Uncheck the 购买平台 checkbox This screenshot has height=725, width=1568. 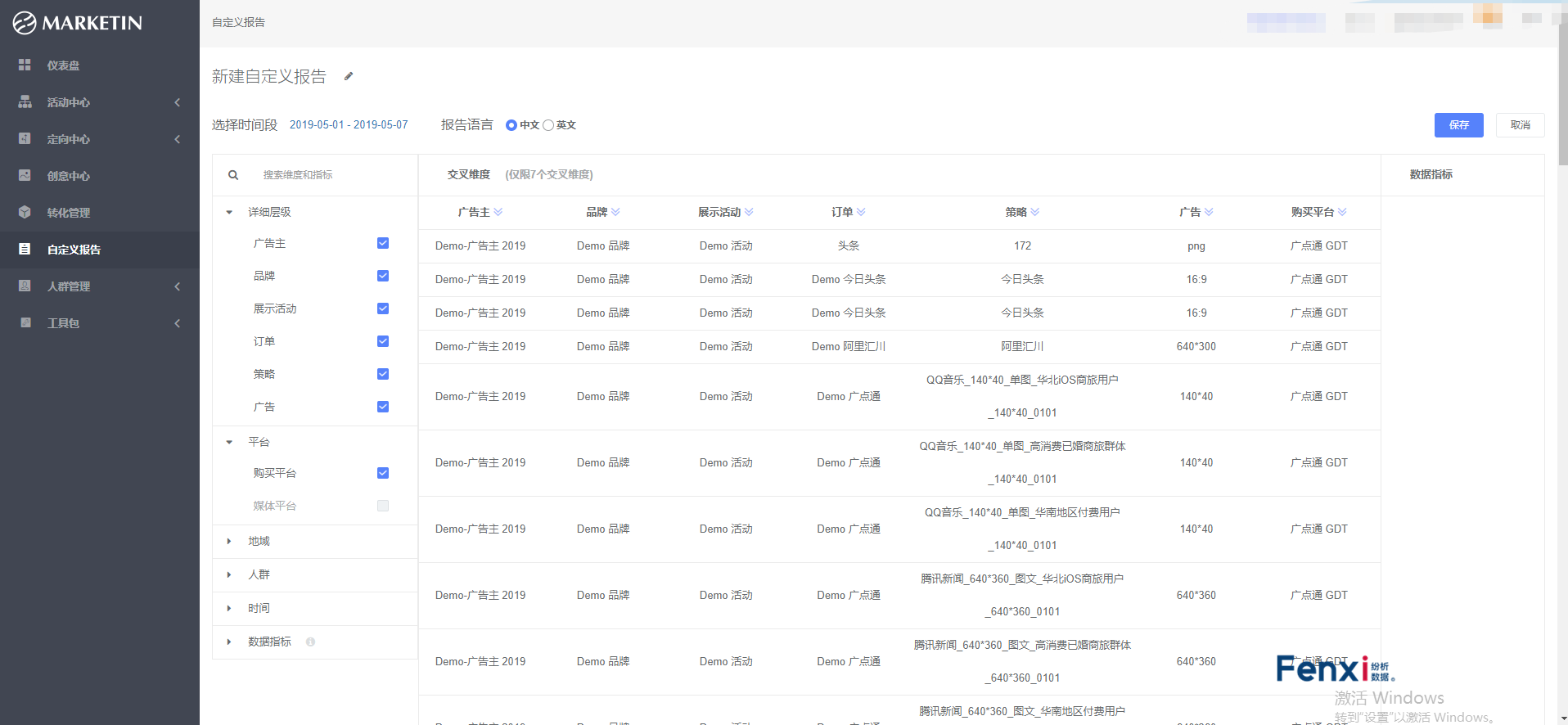pyautogui.click(x=382, y=473)
